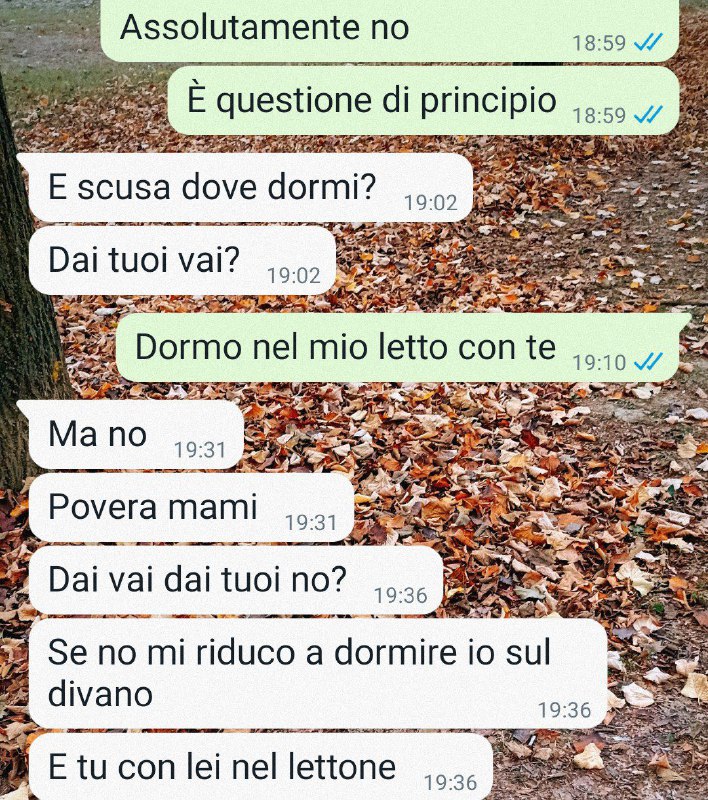Tap the message about sleeping on the divano
This screenshot has width=708, height=800.
coord(318,673)
